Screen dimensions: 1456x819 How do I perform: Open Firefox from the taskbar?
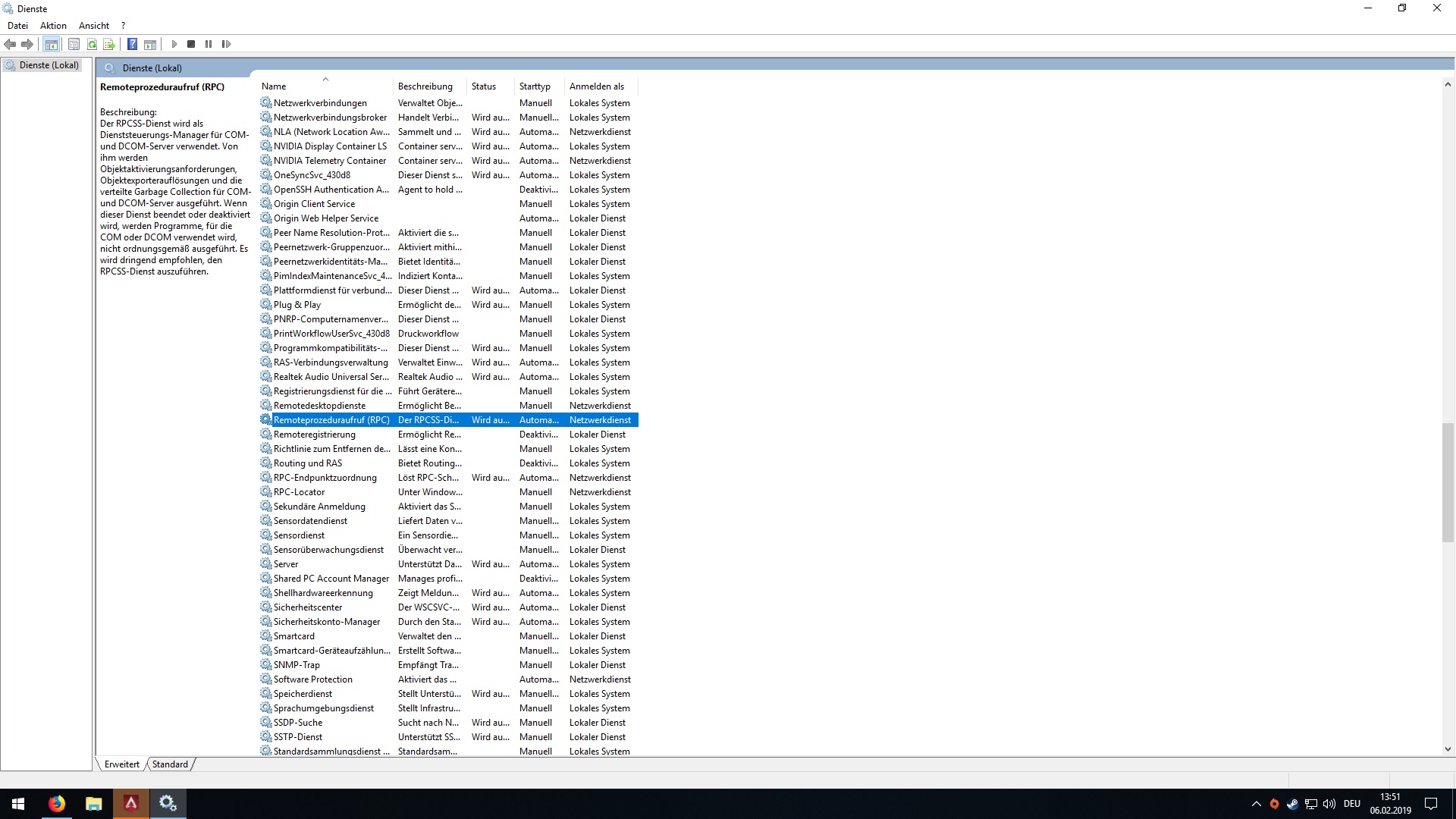(57, 804)
